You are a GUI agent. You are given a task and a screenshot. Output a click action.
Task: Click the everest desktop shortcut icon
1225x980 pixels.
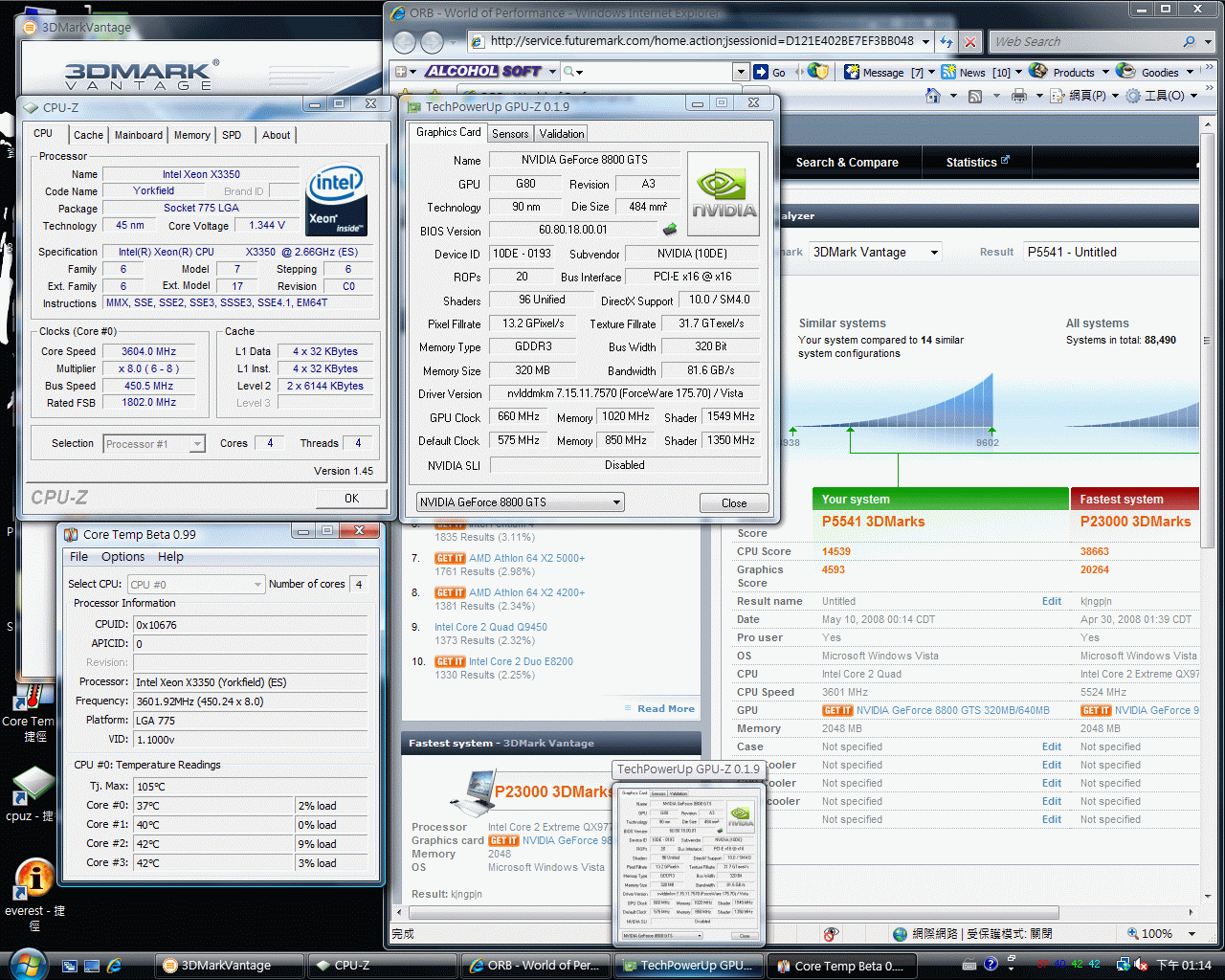point(33,879)
